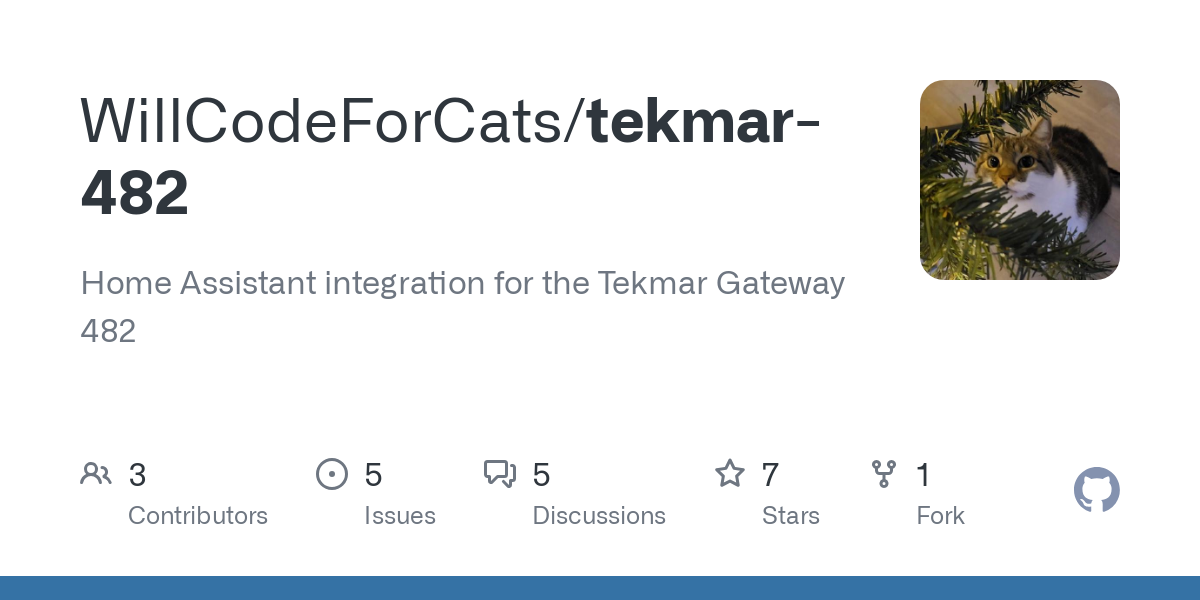Click the Contributors label
Viewport: 1200px width, 600px height.
click(x=198, y=516)
